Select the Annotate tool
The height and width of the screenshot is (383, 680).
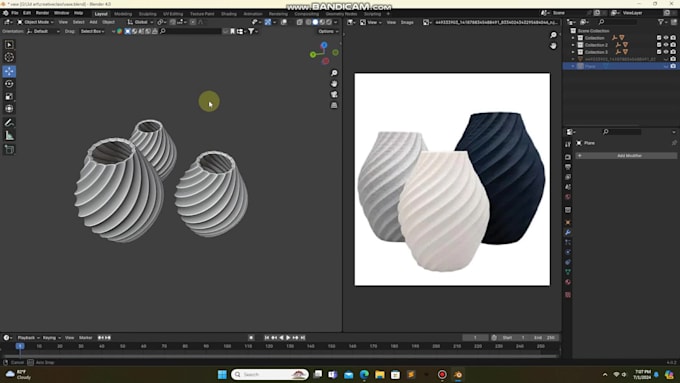pos(9,123)
